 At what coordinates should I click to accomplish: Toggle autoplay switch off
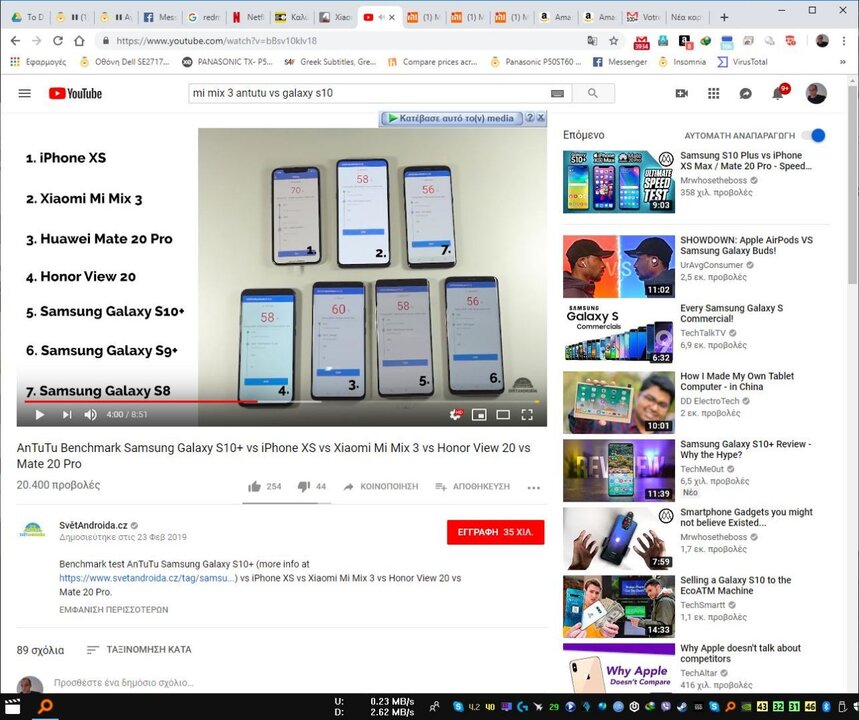tap(814, 135)
